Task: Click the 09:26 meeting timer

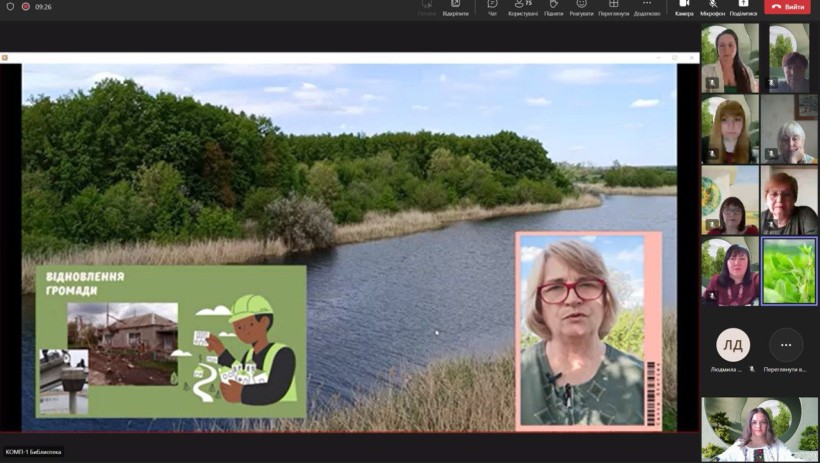Action: (43, 7)
